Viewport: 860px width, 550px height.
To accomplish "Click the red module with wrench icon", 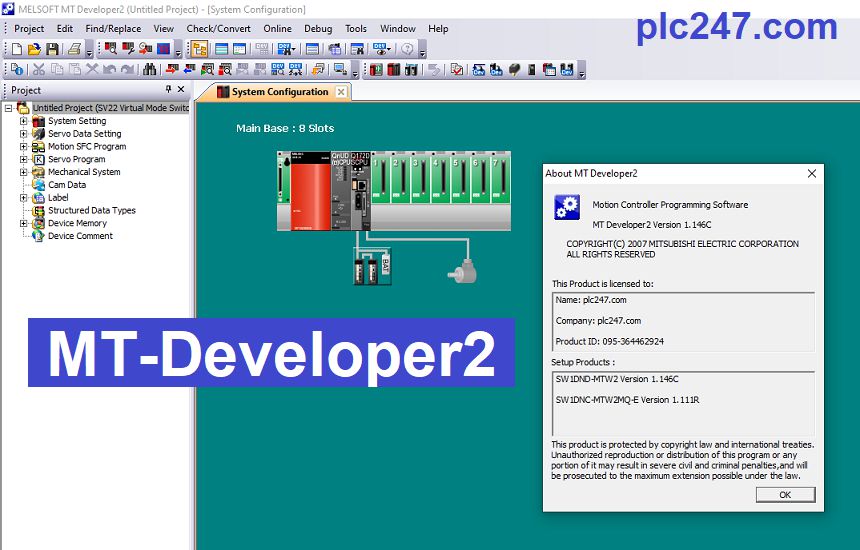I will (128, 49).
